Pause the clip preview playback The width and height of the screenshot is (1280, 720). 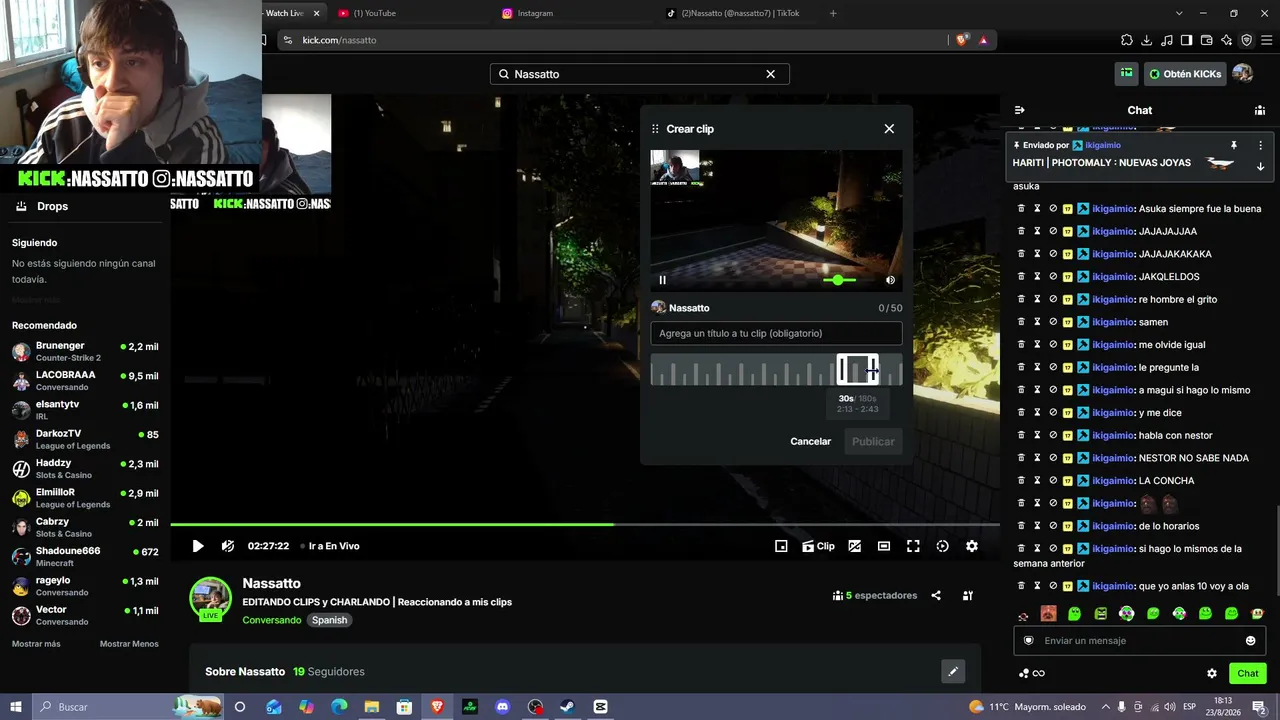click(662, 280)
